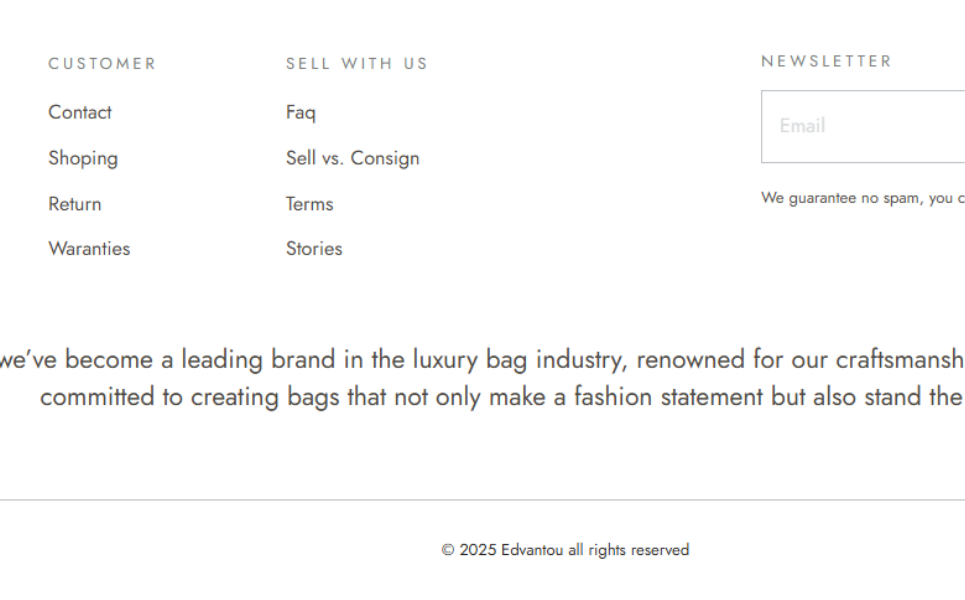The image size is (965, 600).
Task: Click the Return footer link
Action: point(75,204)
